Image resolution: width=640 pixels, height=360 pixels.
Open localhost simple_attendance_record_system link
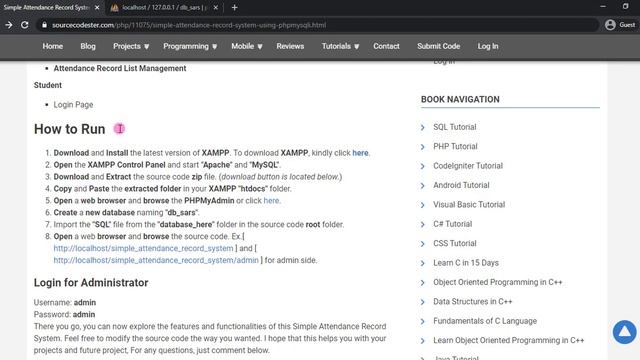click(x=143, y=248)
